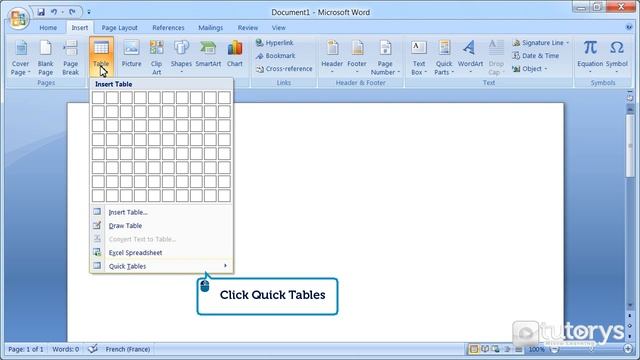Open the Equation gallery

590,57
